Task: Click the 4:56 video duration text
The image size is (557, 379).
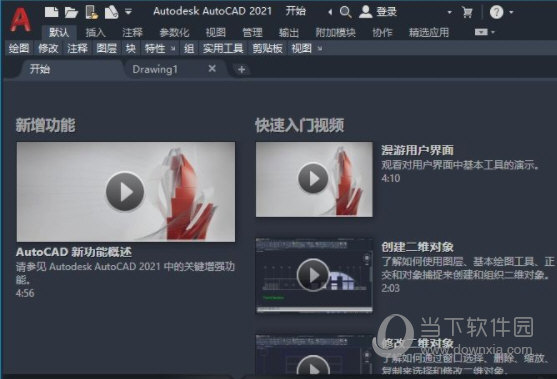Action: (x=25, y=293)
